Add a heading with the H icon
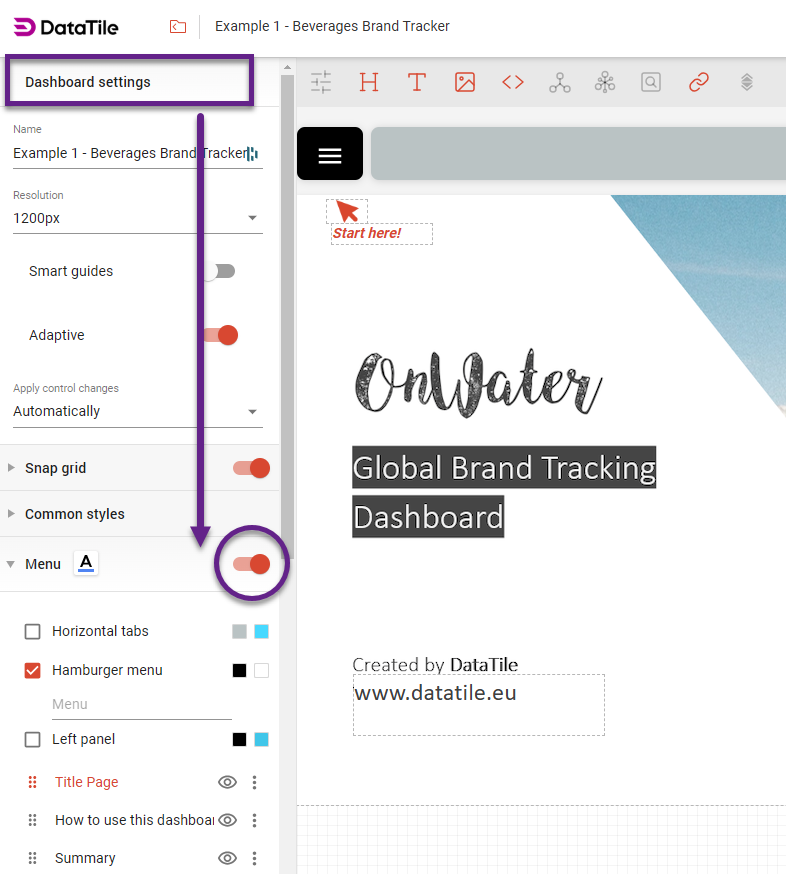The image size is (786, 874). (369, 82)
